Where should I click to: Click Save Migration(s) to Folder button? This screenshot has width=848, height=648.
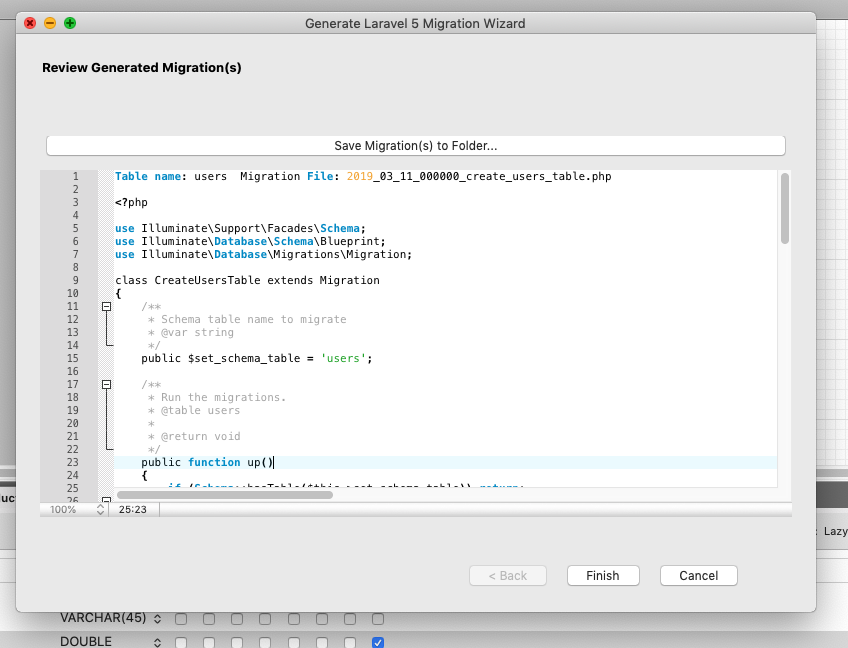pyautogui.click(x=415, y=146)
